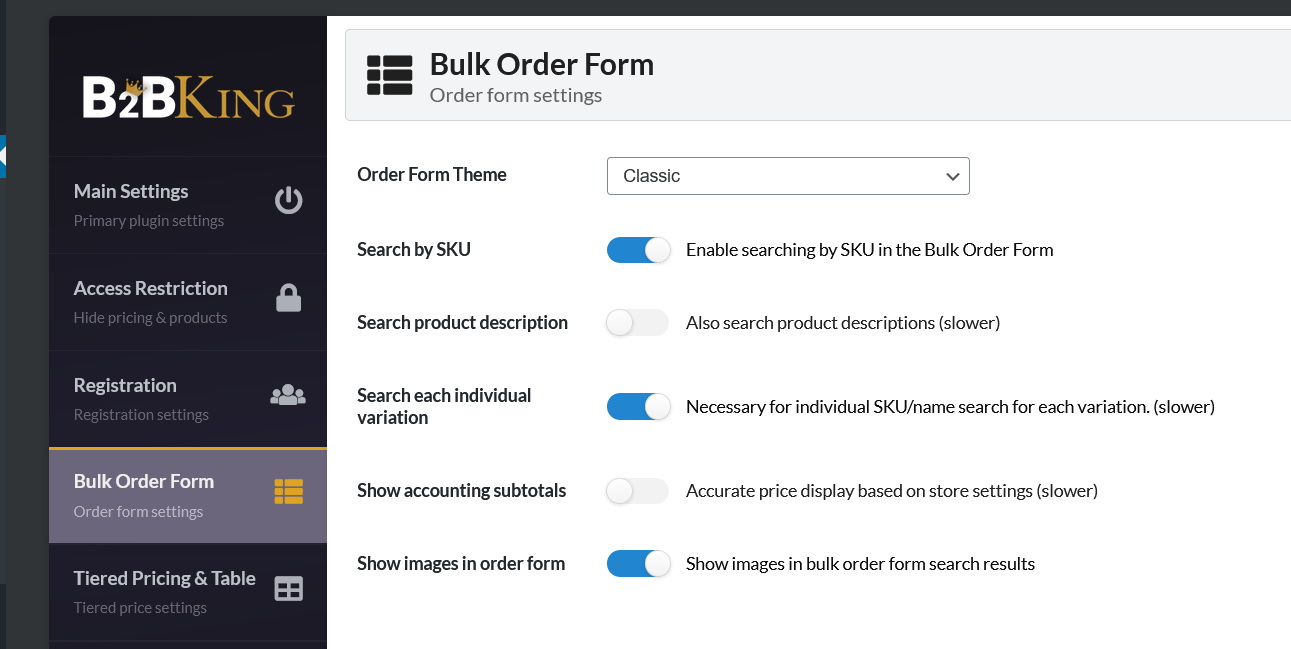Viewport: 1291px width, 649px height.
Task: Click the people icon beside Registration
Action: (x=288, y=394)
